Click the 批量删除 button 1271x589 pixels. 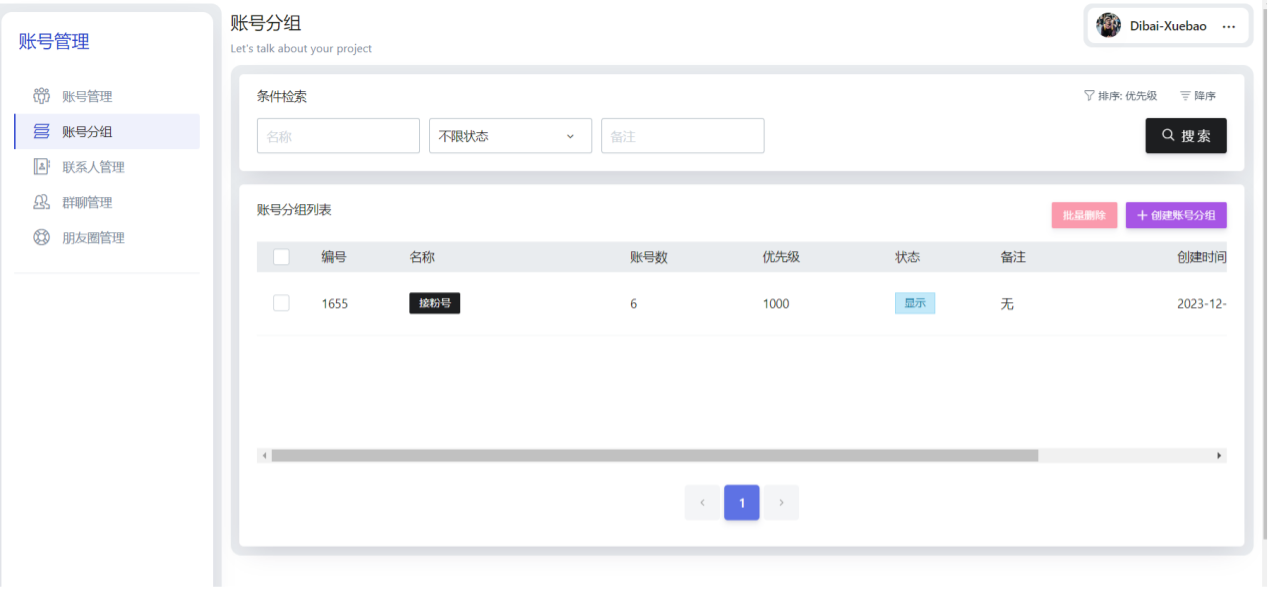coord(1084,215)
